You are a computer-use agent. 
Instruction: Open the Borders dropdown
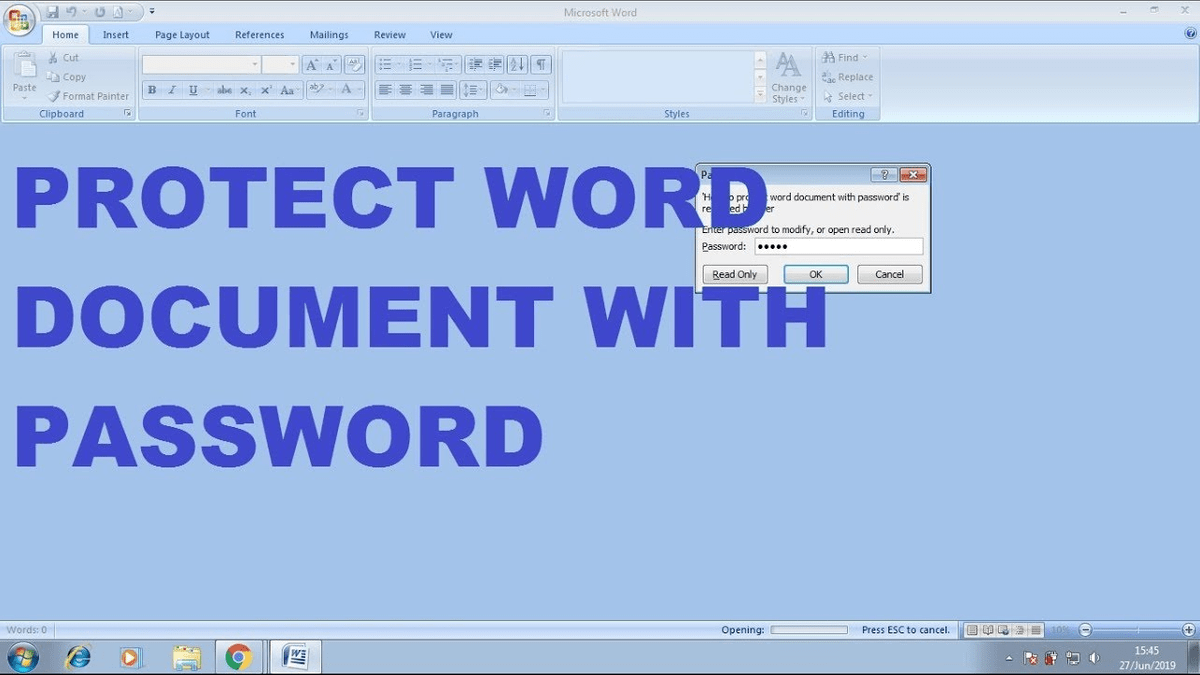tap(536, 90)
